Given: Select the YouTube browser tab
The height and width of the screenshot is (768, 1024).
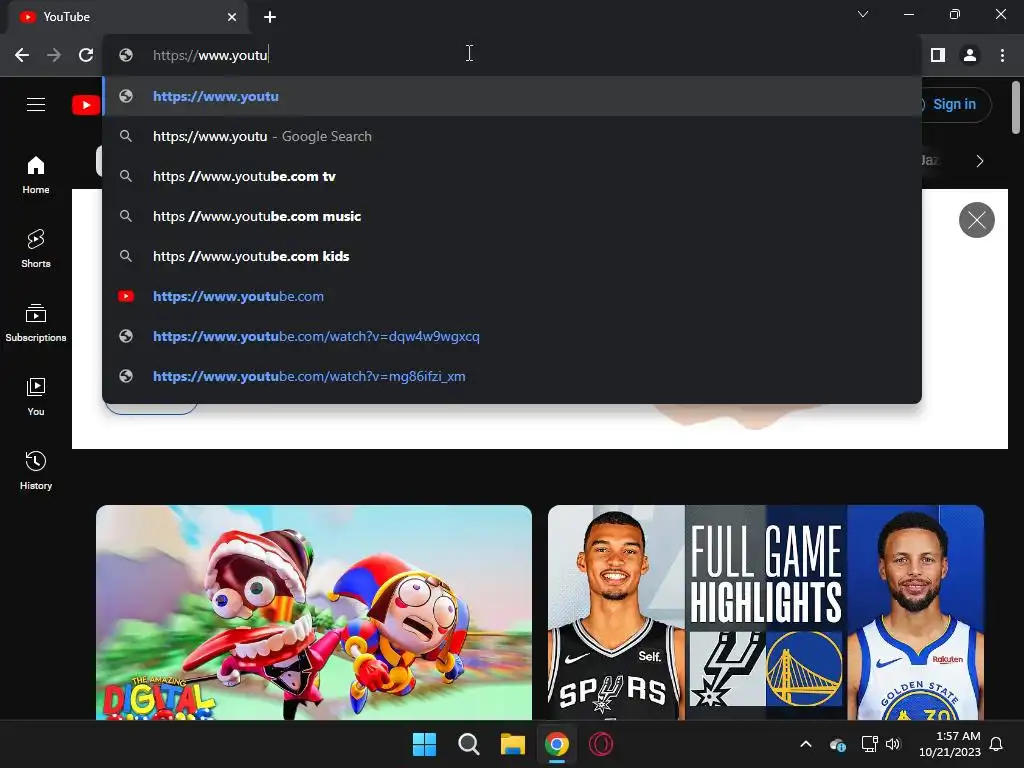Looking at the screenshot, I should pos(127,17).
